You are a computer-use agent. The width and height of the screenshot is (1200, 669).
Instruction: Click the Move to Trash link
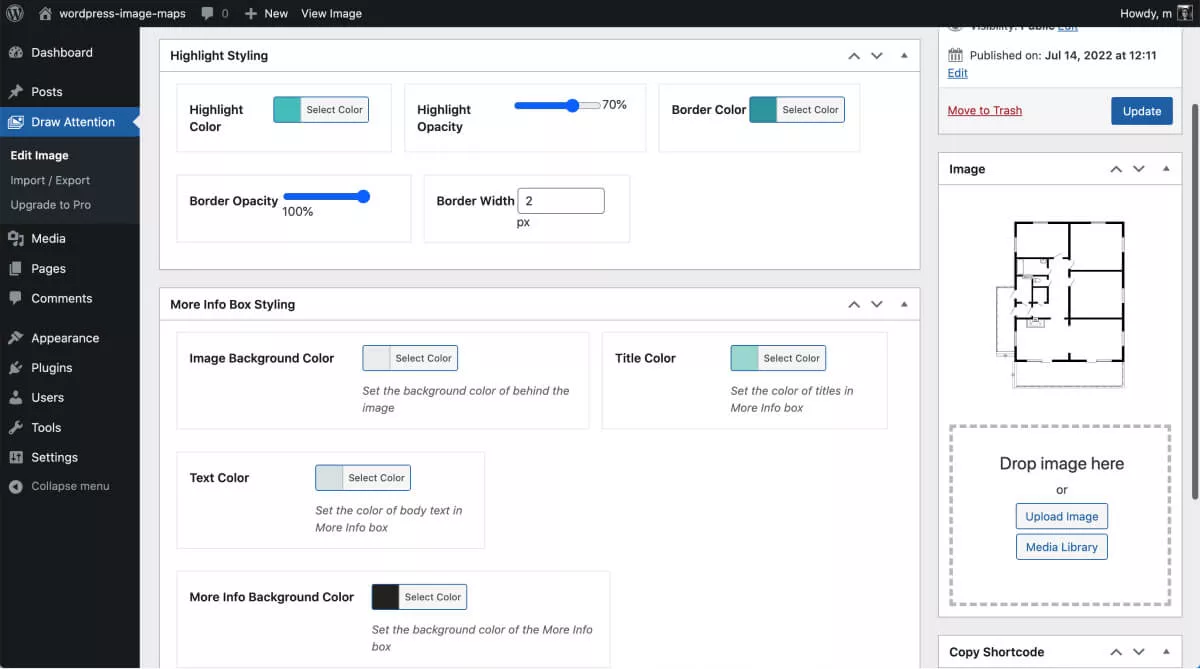[x=984, y=110]
